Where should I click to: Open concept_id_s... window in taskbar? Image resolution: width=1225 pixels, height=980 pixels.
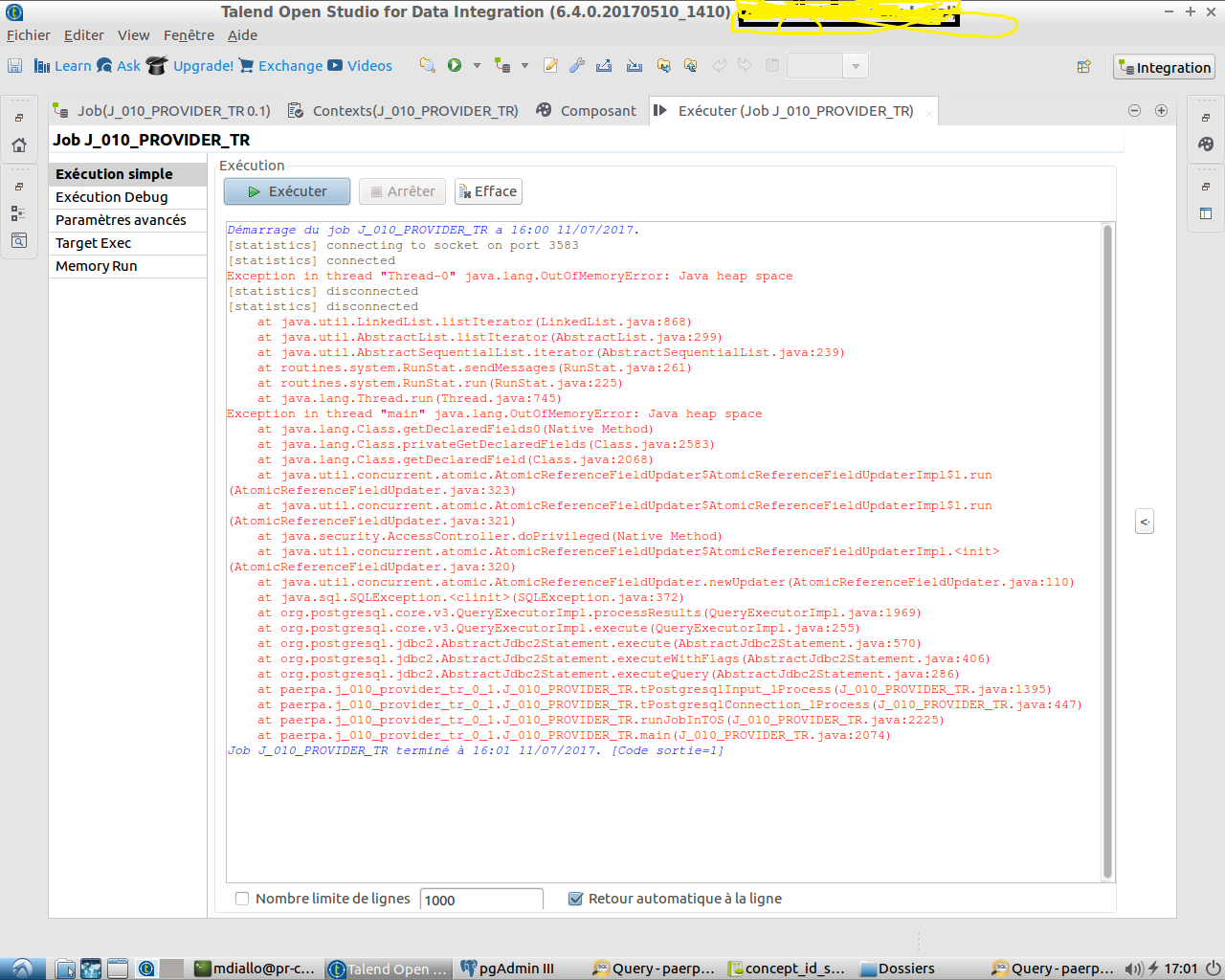point(788,969)
